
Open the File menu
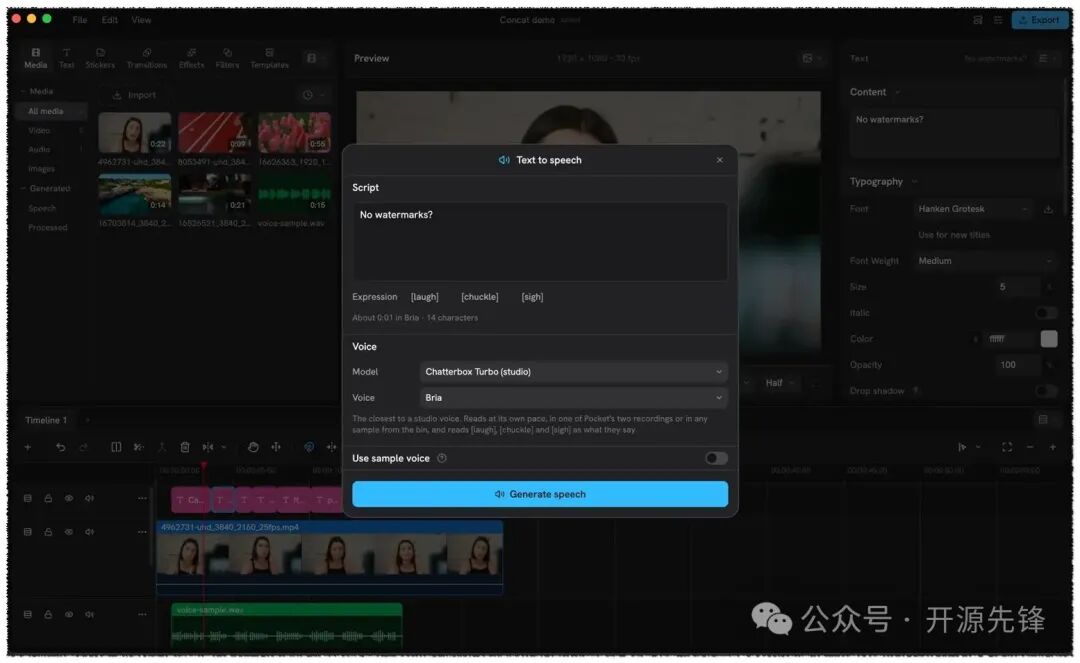tap(80, 20)
